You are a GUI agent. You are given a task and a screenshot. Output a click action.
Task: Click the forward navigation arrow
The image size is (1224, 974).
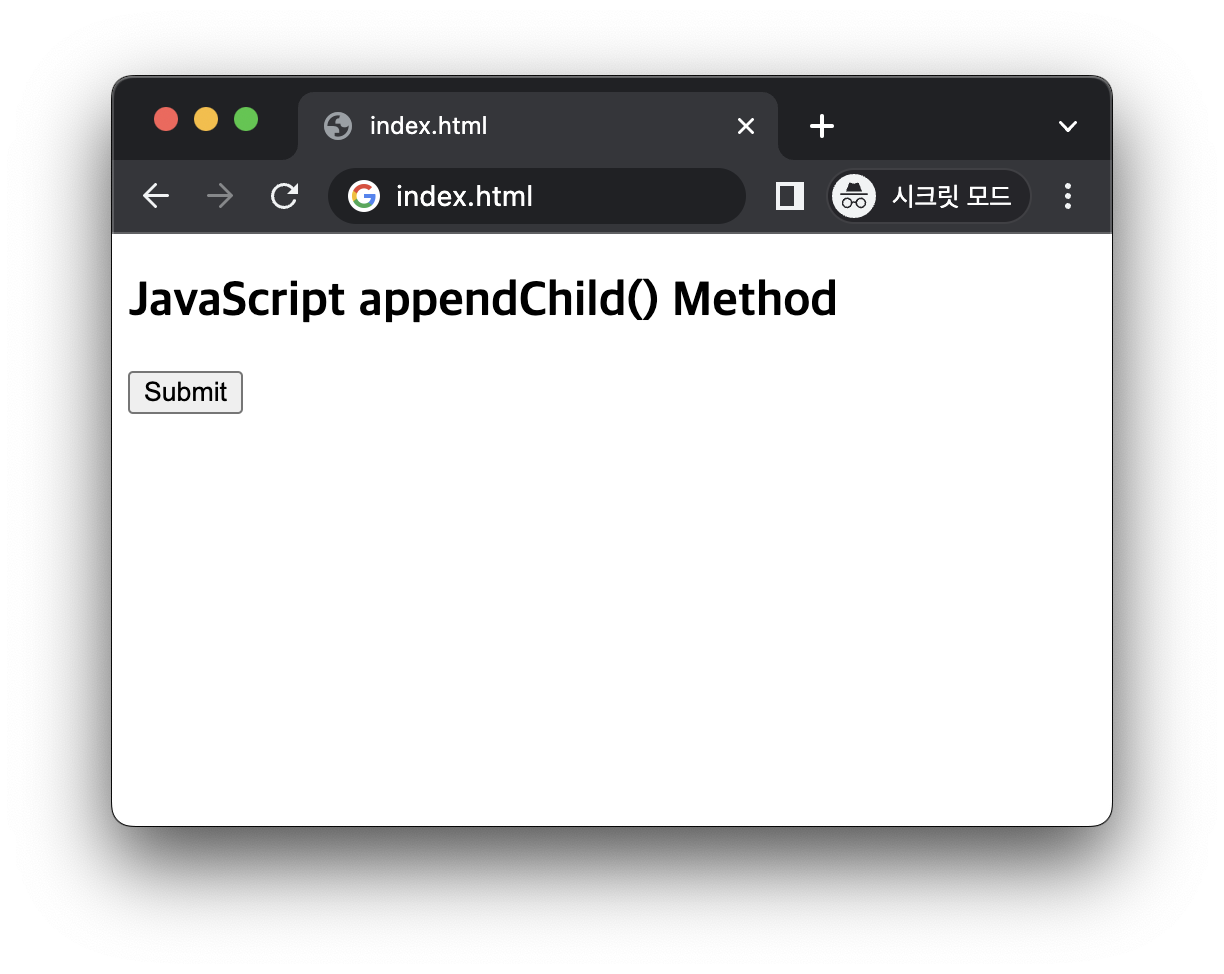(220, 196)
